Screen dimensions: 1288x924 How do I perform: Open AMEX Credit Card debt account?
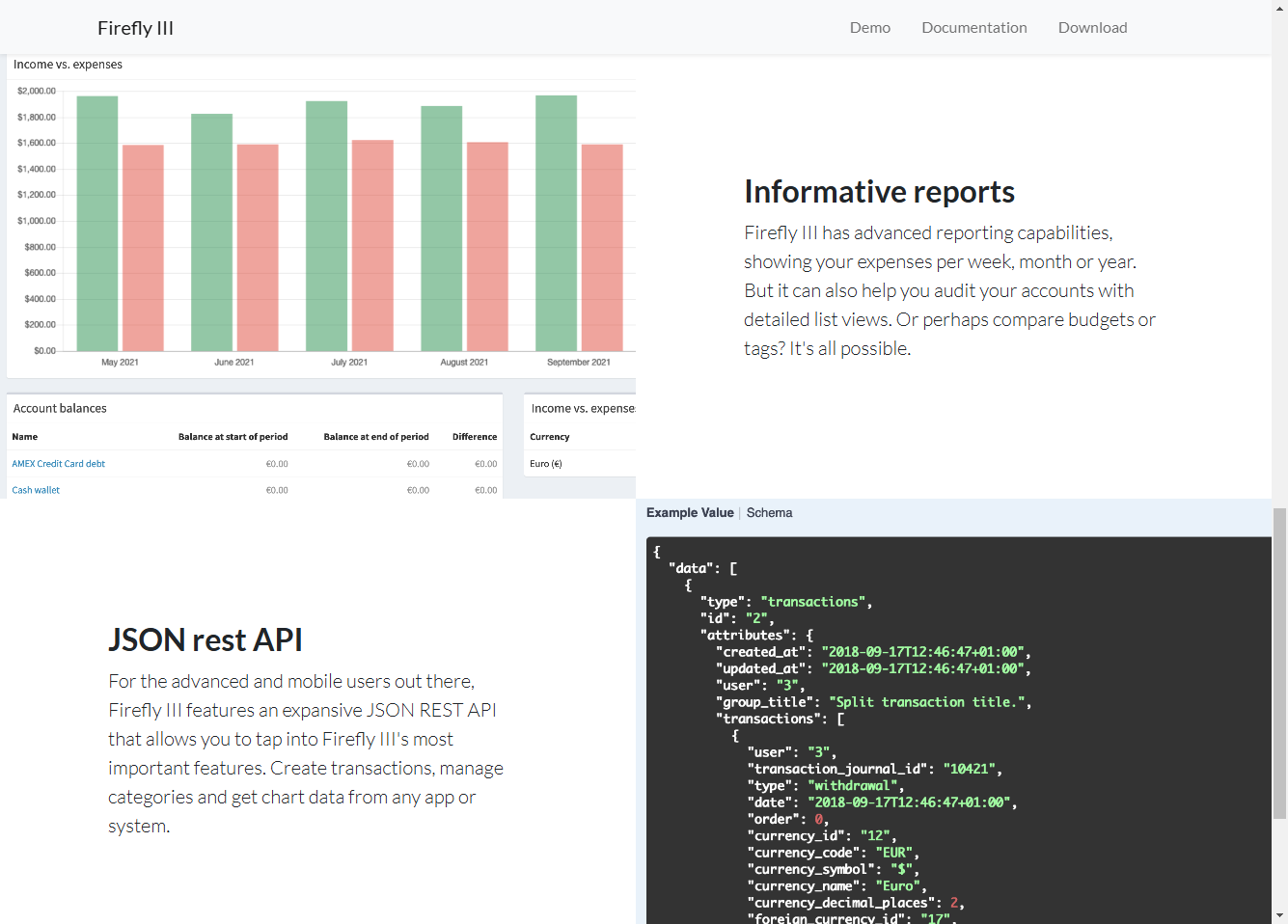[59, 464]
